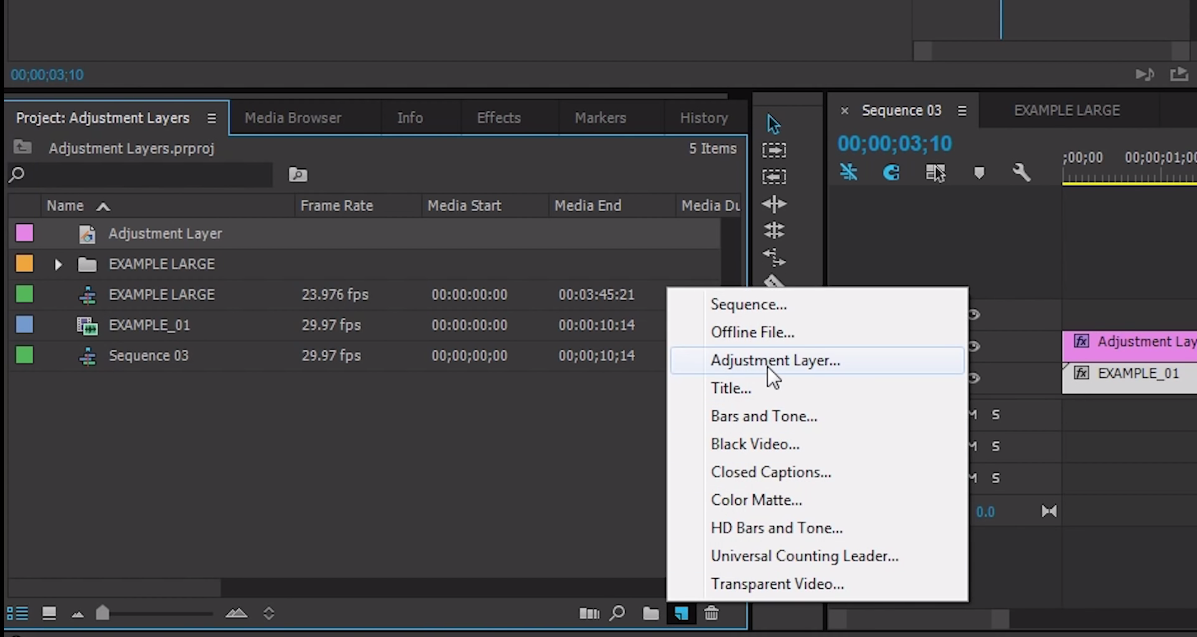Open the Sort Icons control
The width and height of the screenshot is (1197, 637).
269,613
